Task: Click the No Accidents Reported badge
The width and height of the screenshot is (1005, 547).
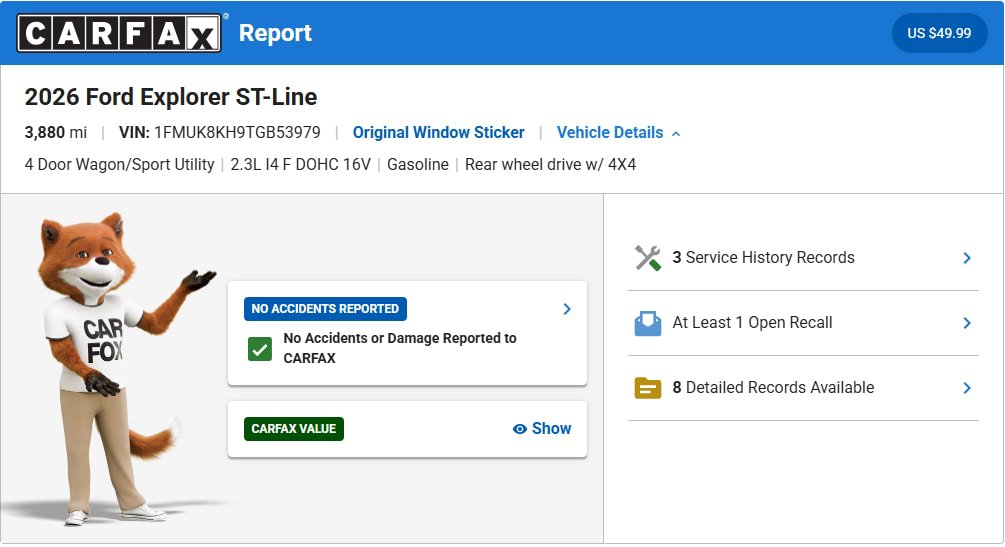Action: pos(325,308)
